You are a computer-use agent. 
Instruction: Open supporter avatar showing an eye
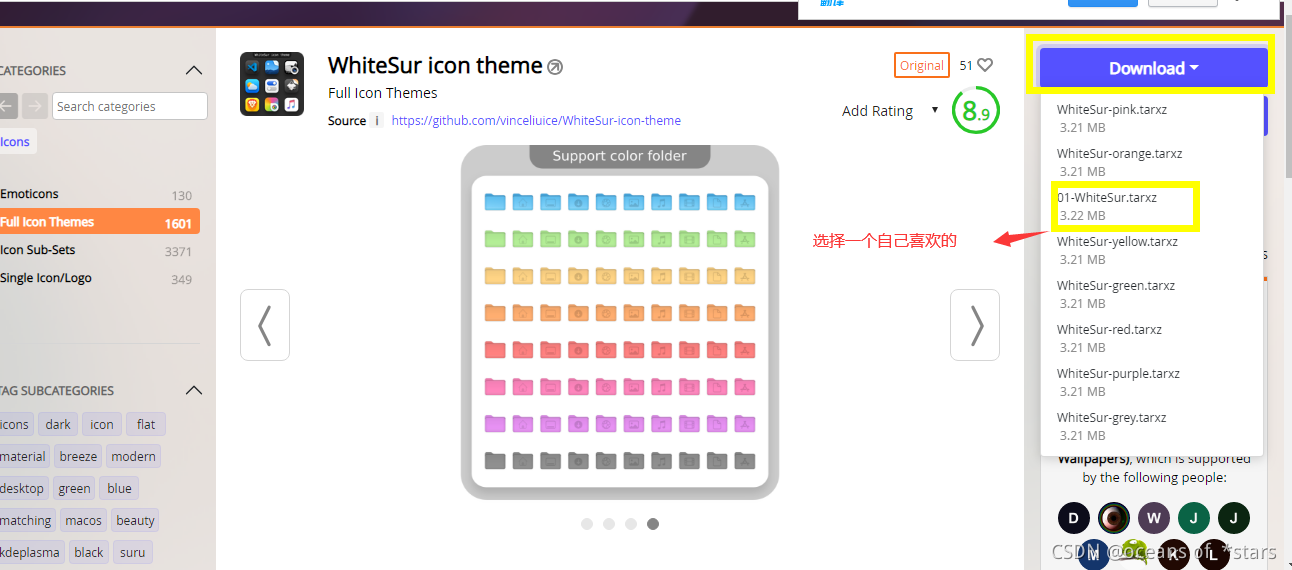1114,518
